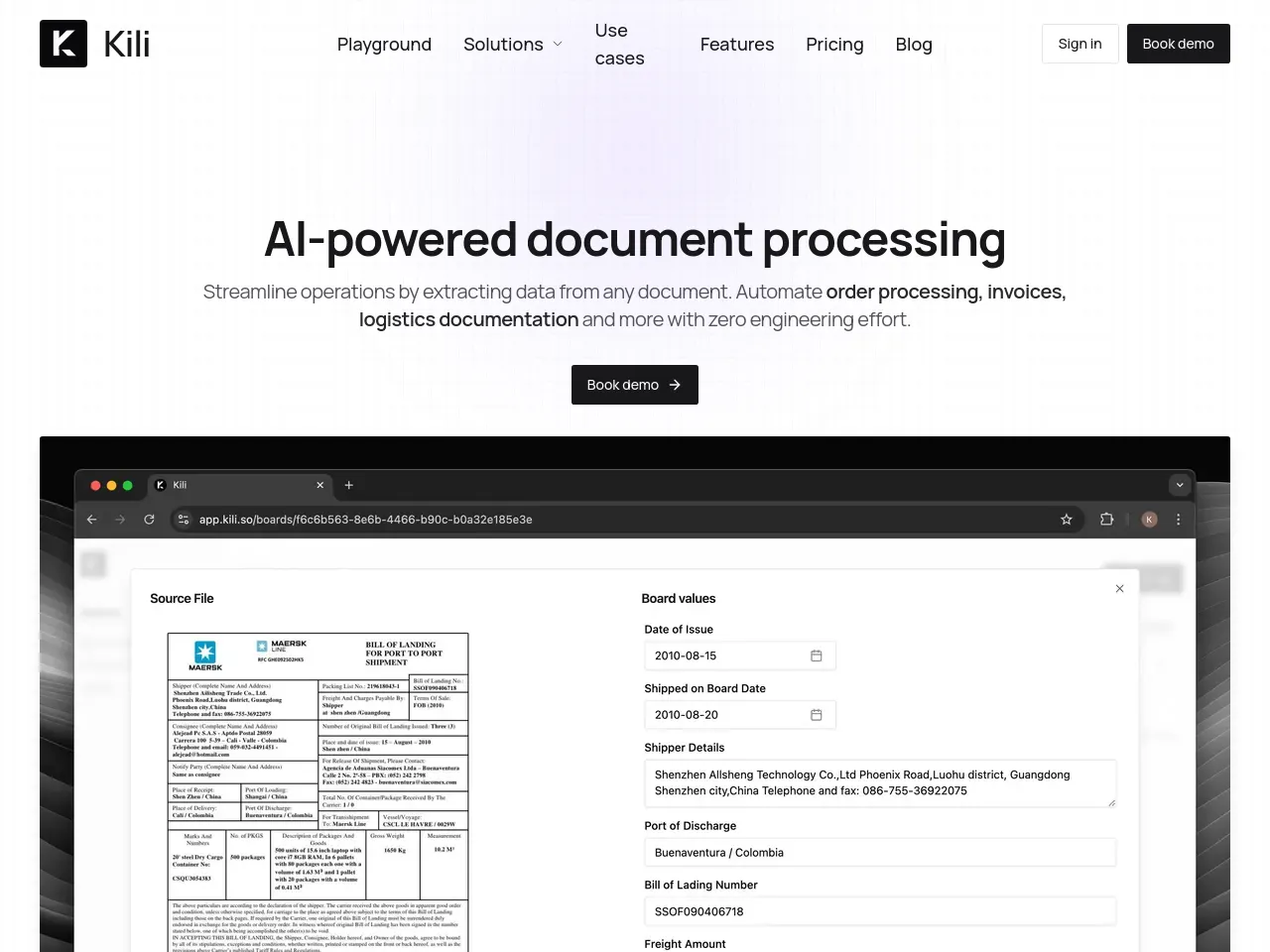Click the browser back arrow icon
Viewport: 1270px width, 952px height.
tap(92, 520)
